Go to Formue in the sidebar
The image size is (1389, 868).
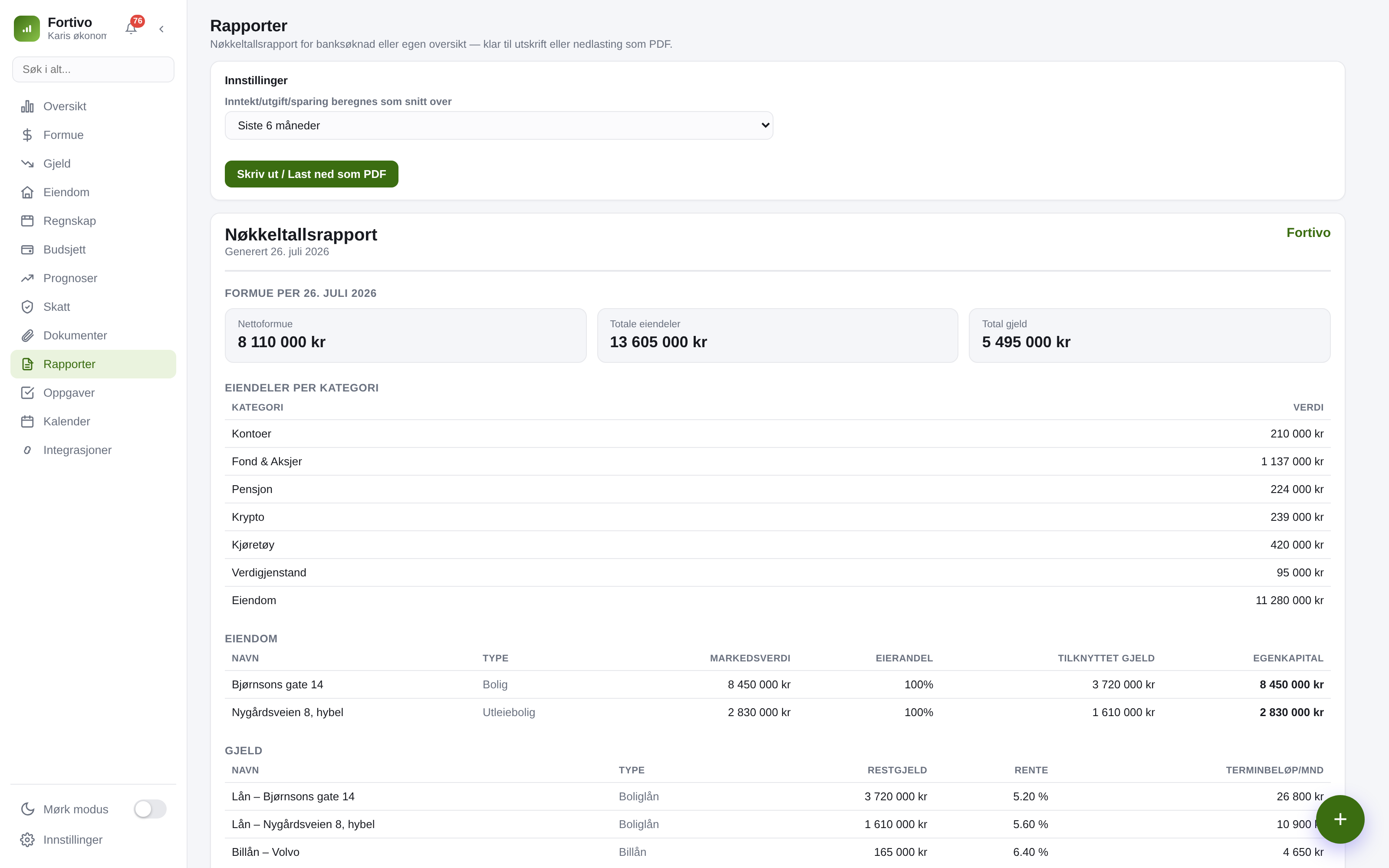click(x=93, y=135)
